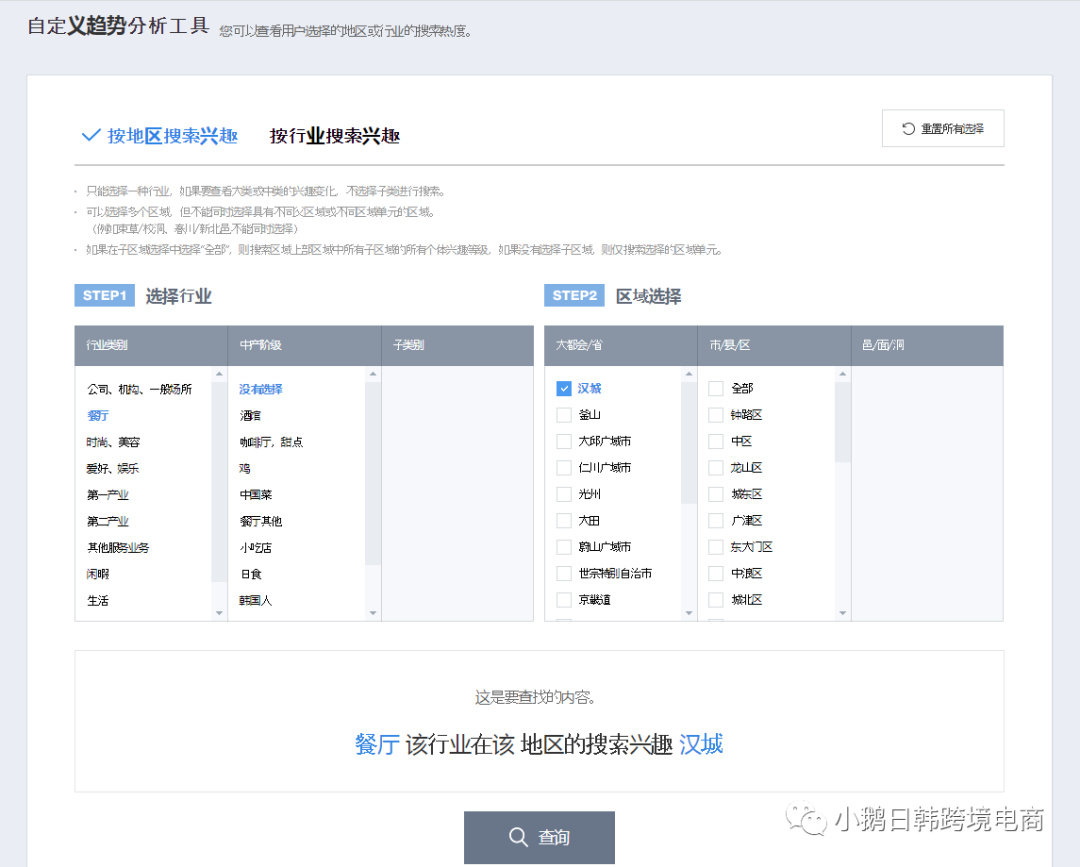
Task: Switch to the 按行业搜索兴趣 tab
Action: point(333,135)
